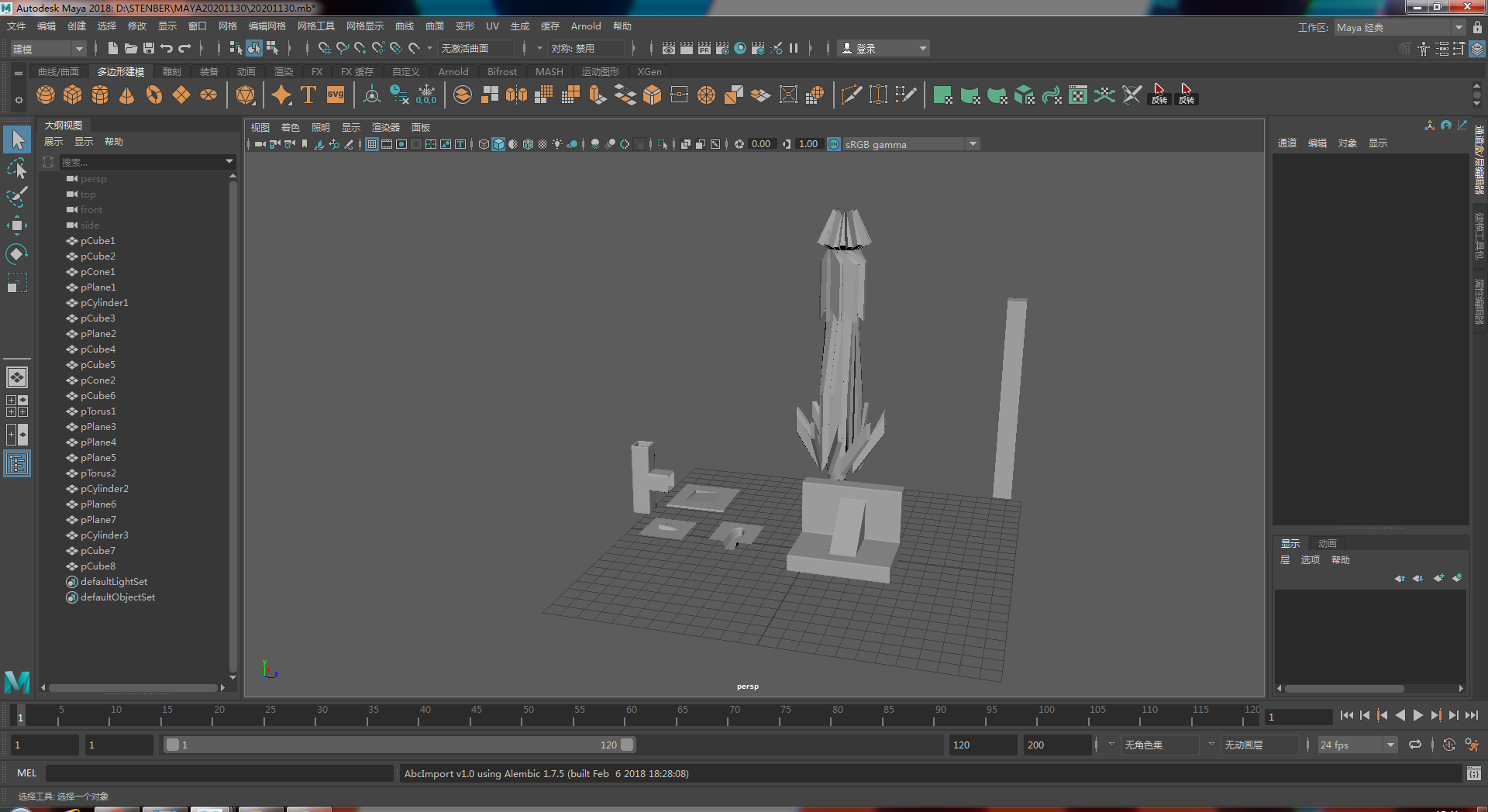
Task: Switch to the 动画 tab in the layer editor
Action: 1328,543
